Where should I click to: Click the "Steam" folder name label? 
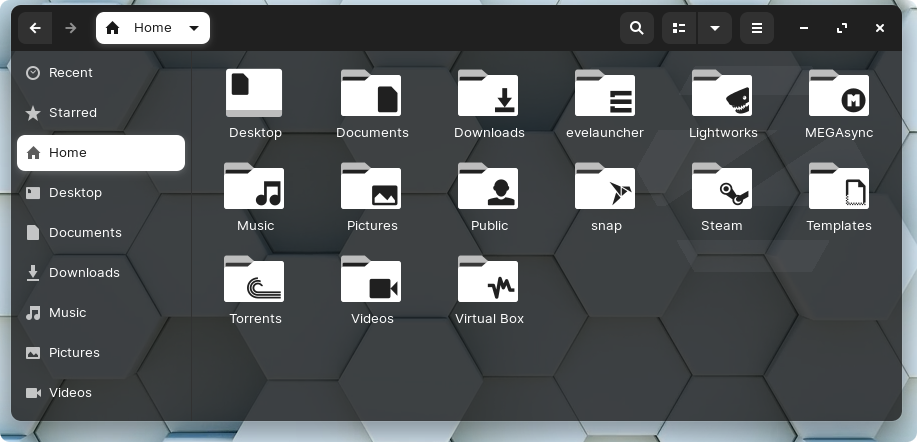[722, 226]
